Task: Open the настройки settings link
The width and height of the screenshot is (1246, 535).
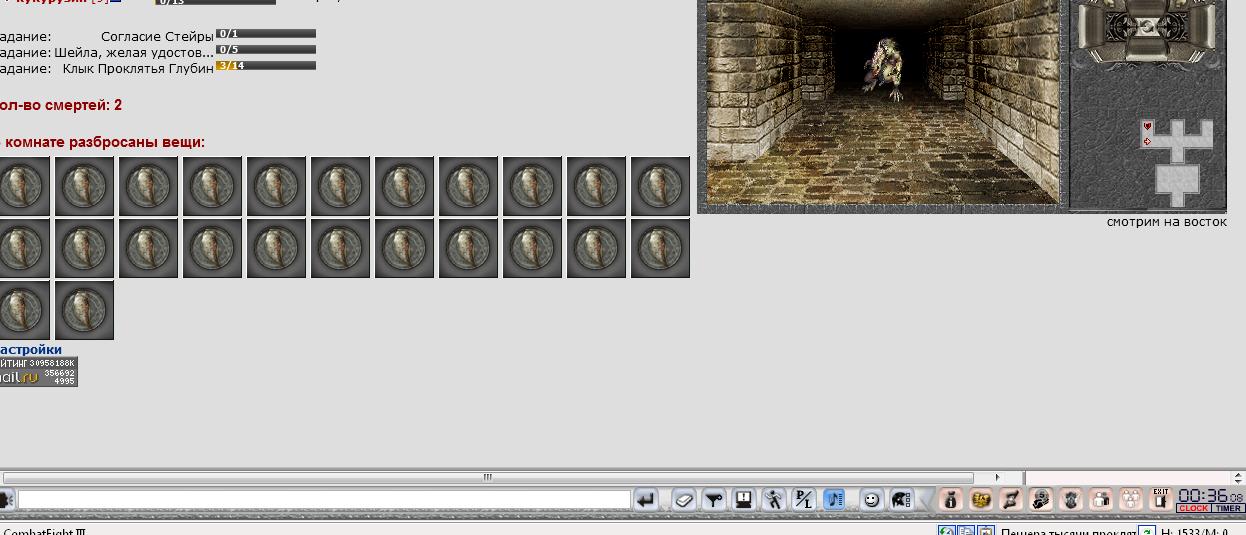Action: coord(31,350)
